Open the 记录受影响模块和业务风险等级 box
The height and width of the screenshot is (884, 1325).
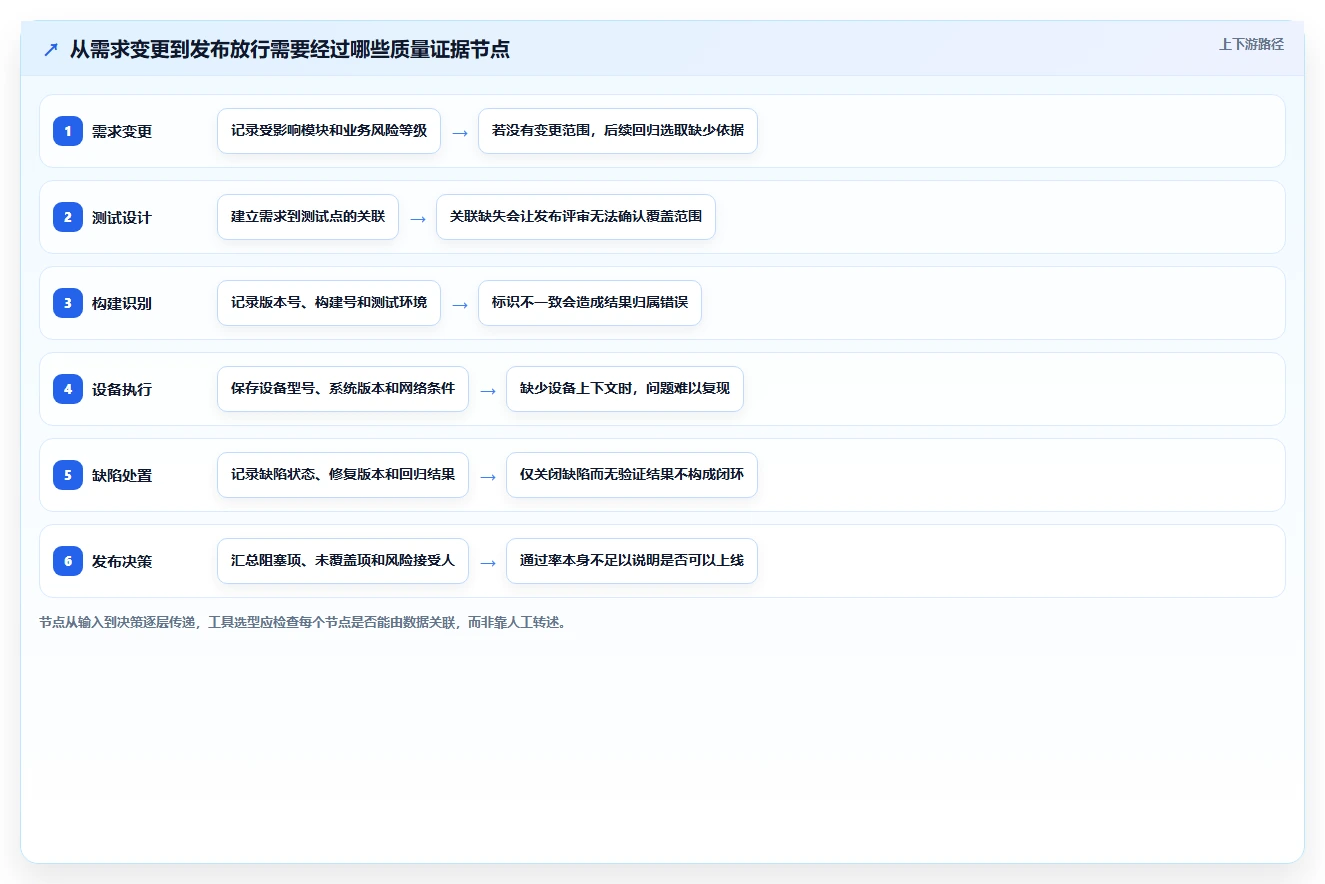(329, 131)
